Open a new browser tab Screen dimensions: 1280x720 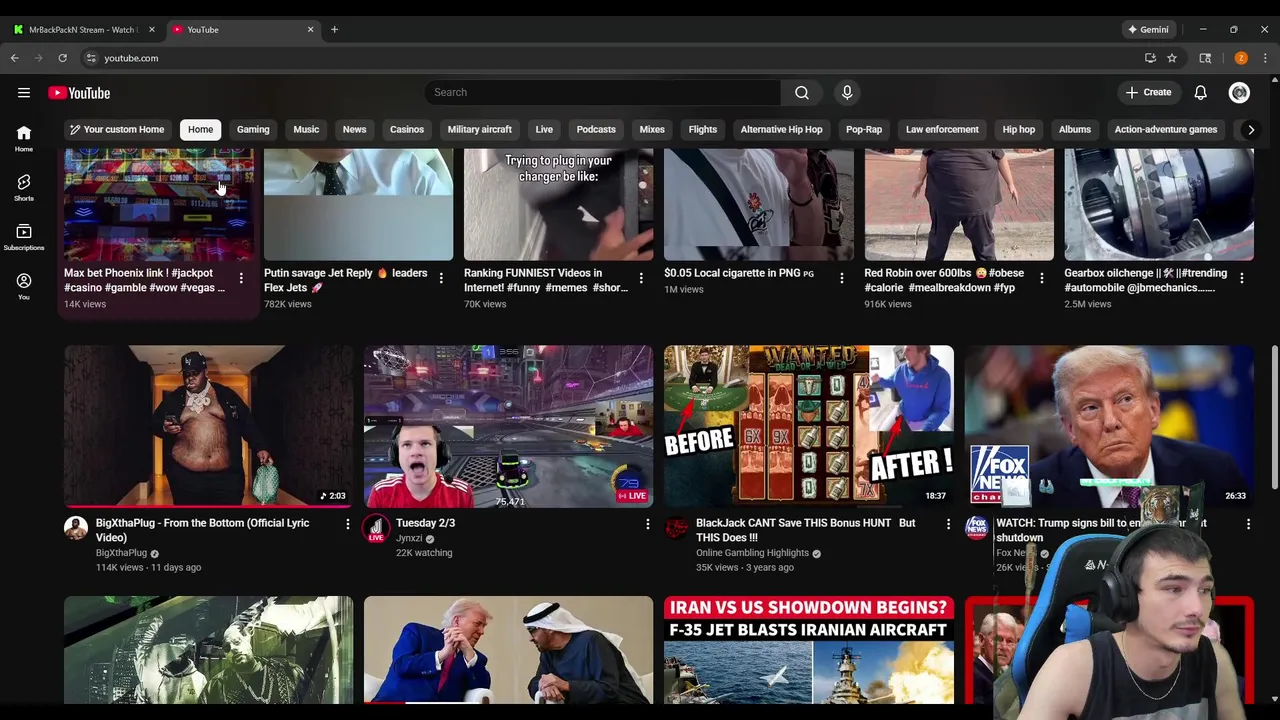pyautogui.click(x=334, y=29)
